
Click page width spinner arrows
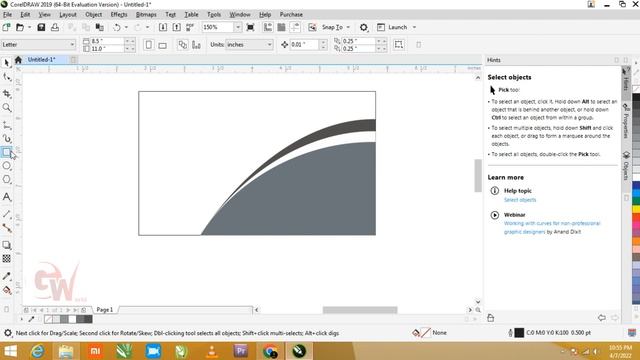pos(130,41)
